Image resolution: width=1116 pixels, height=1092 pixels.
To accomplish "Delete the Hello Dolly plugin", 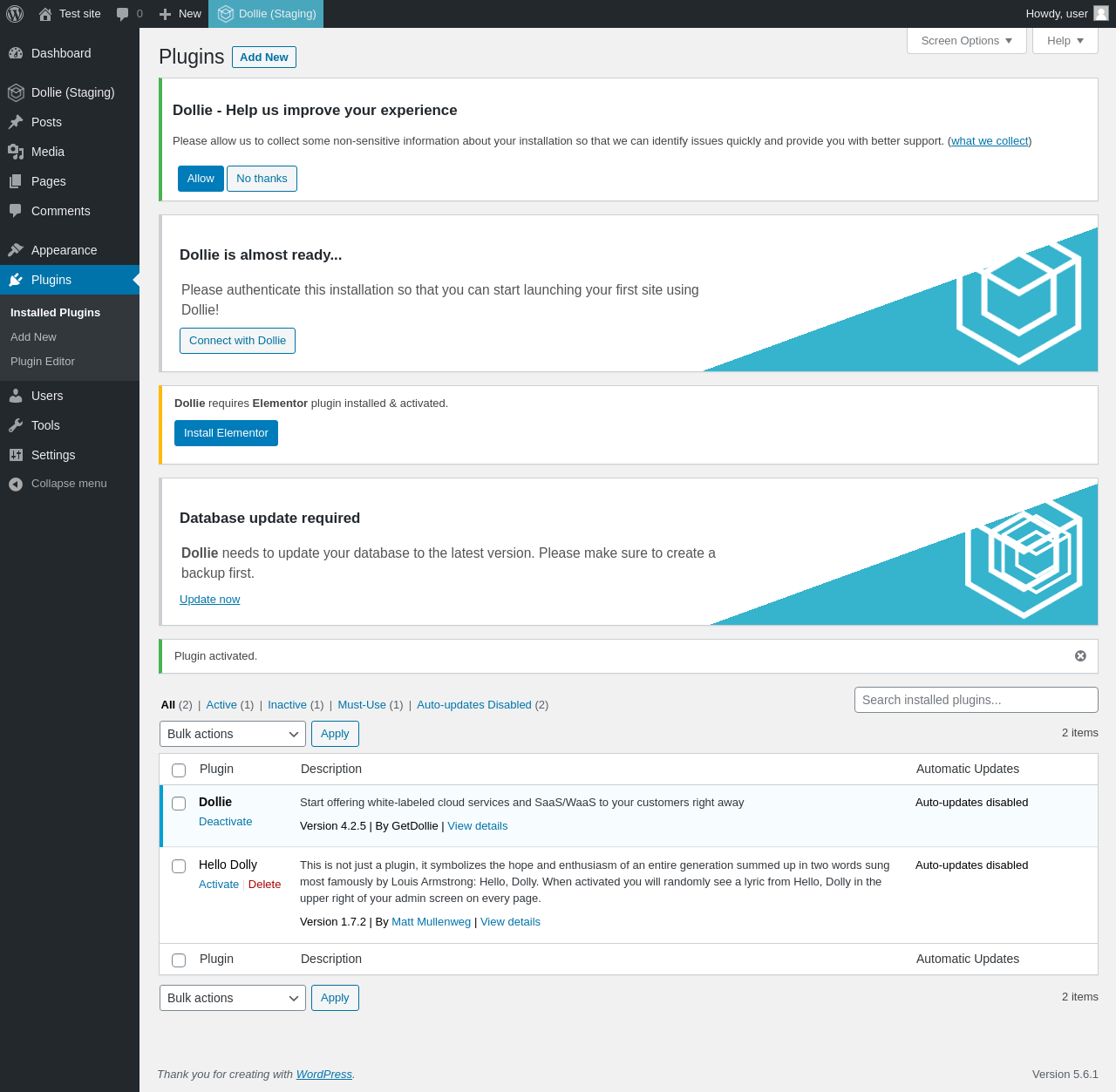I will coord(264,885).
